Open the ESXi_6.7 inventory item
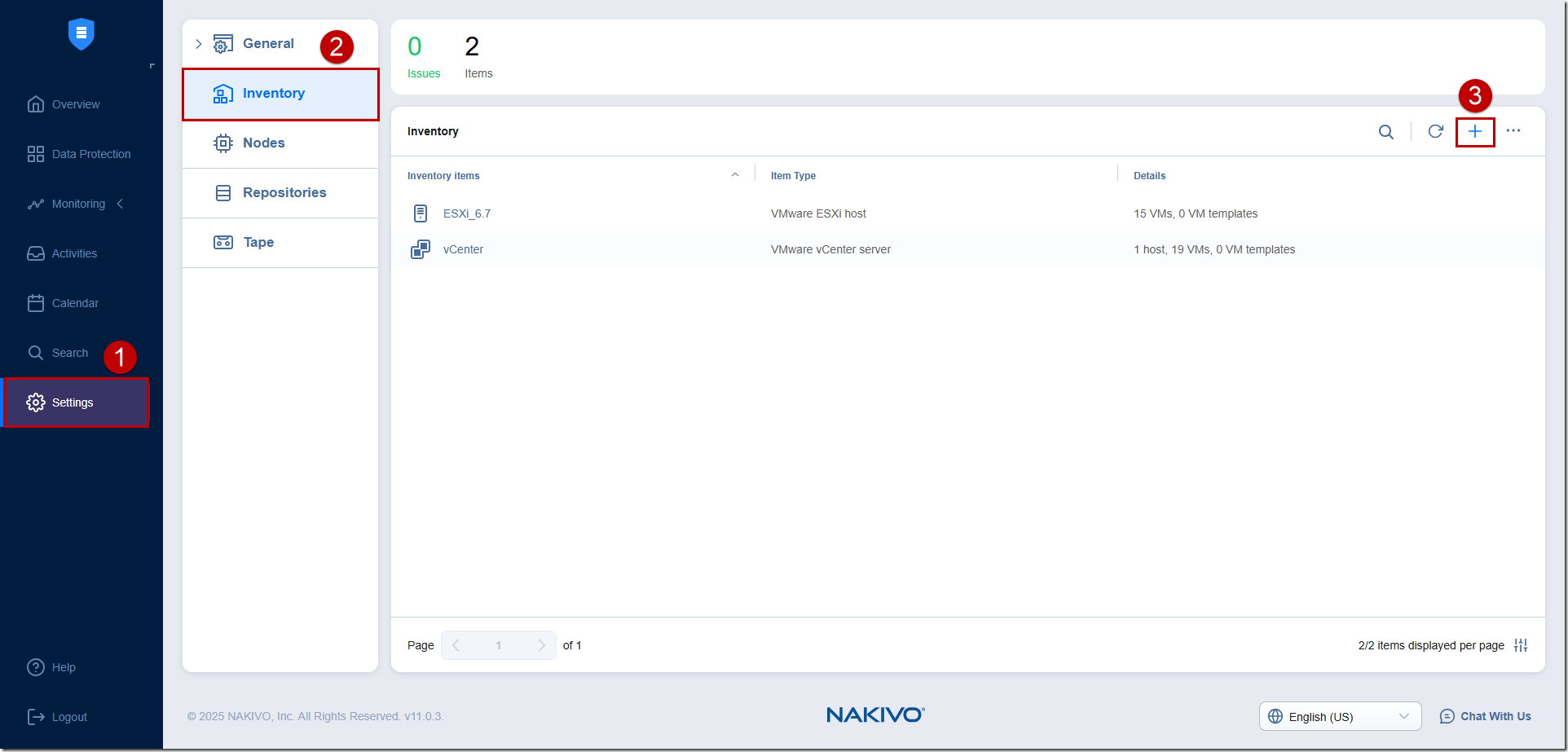1568x752 pixels. point(467,213)
